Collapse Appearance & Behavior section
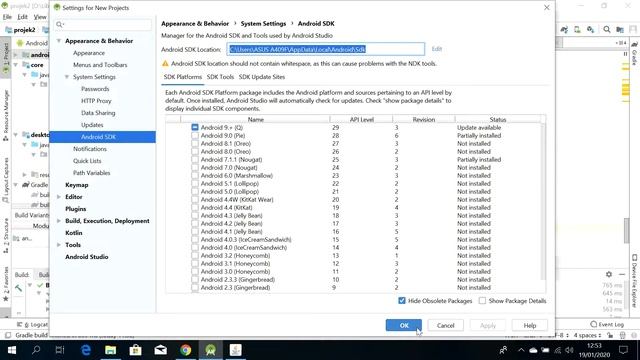Screen dimensions: 640x360 pyautogui.click(x=59, y=41)
